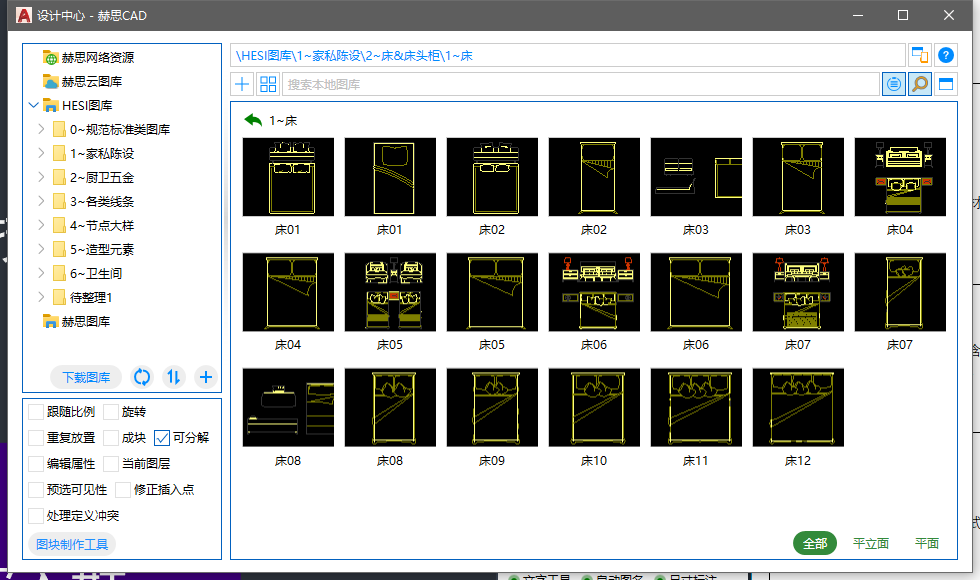Click the folder icon of 4~节点大样
The height and width of the screenshot is (580, 980).
pyautogui.click(x=59, y=226)
